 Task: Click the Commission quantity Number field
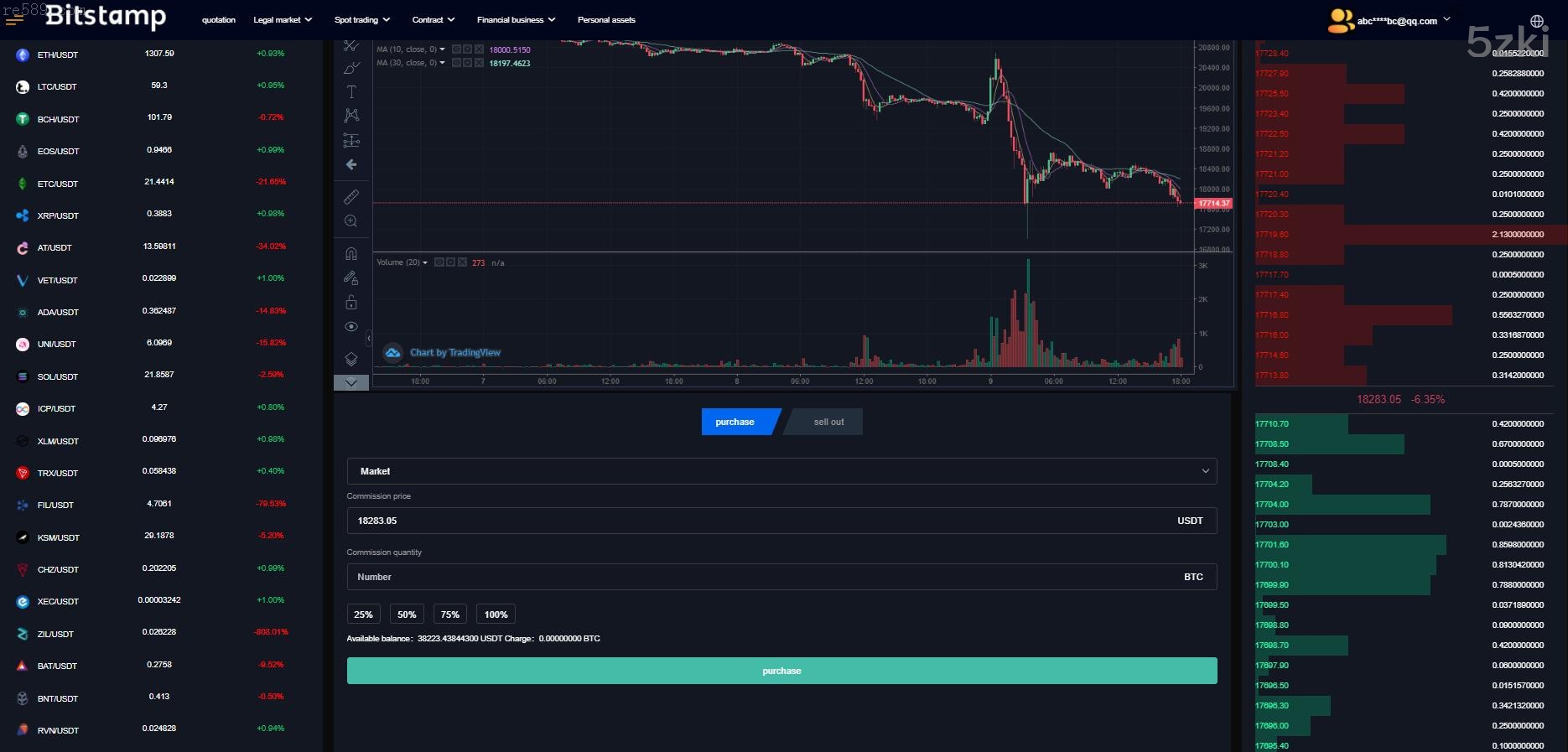[763, 577]
